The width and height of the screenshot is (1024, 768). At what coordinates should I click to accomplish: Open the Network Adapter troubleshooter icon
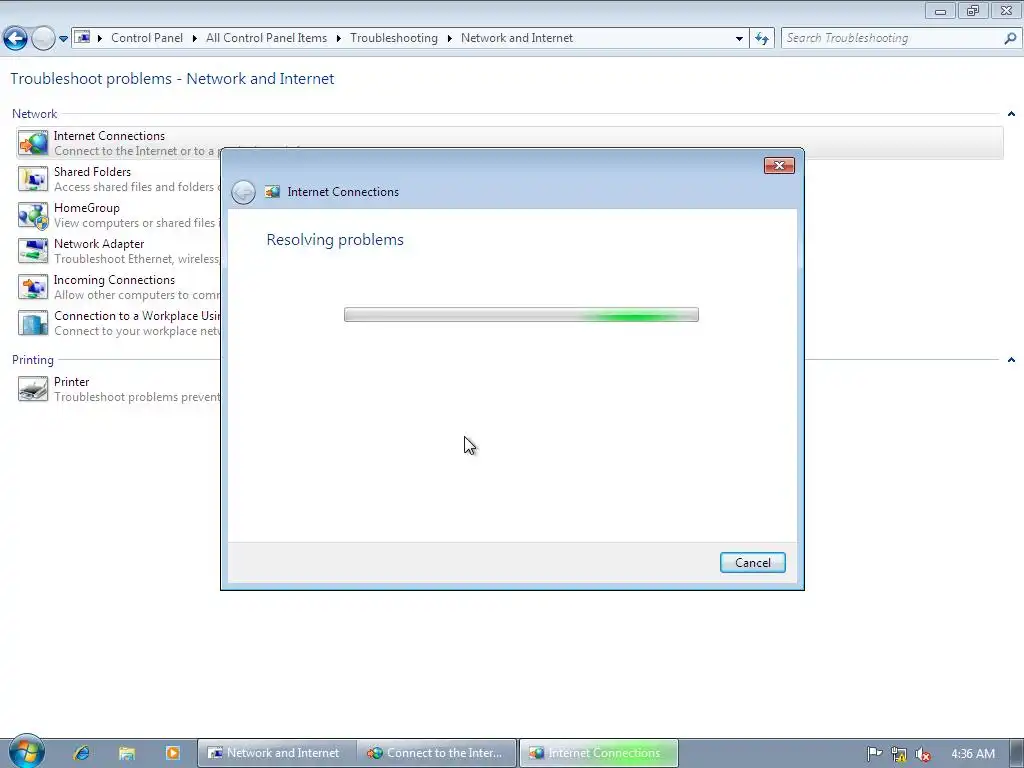coord(33,251)
